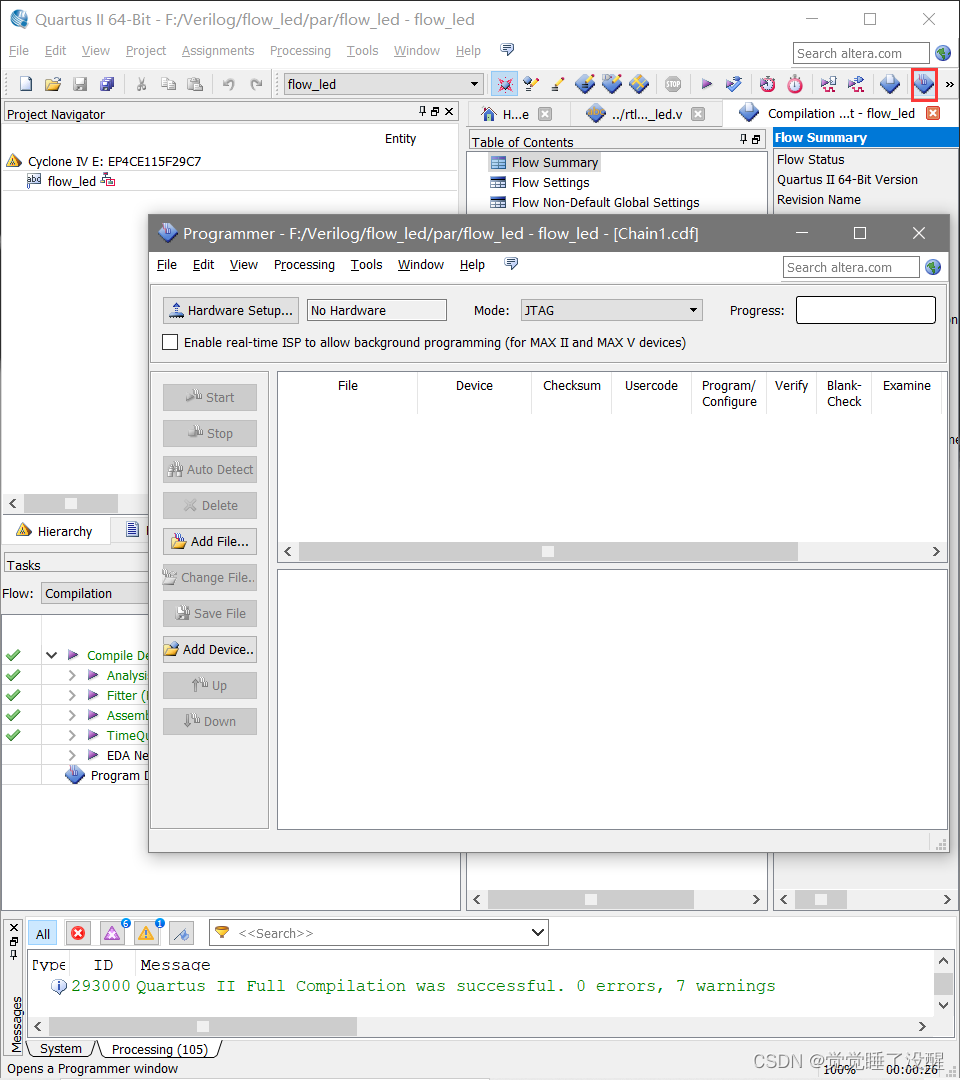Expand the Fitter task node
This screenshot has width=960, height=1080.
click(x=72, y=695)
